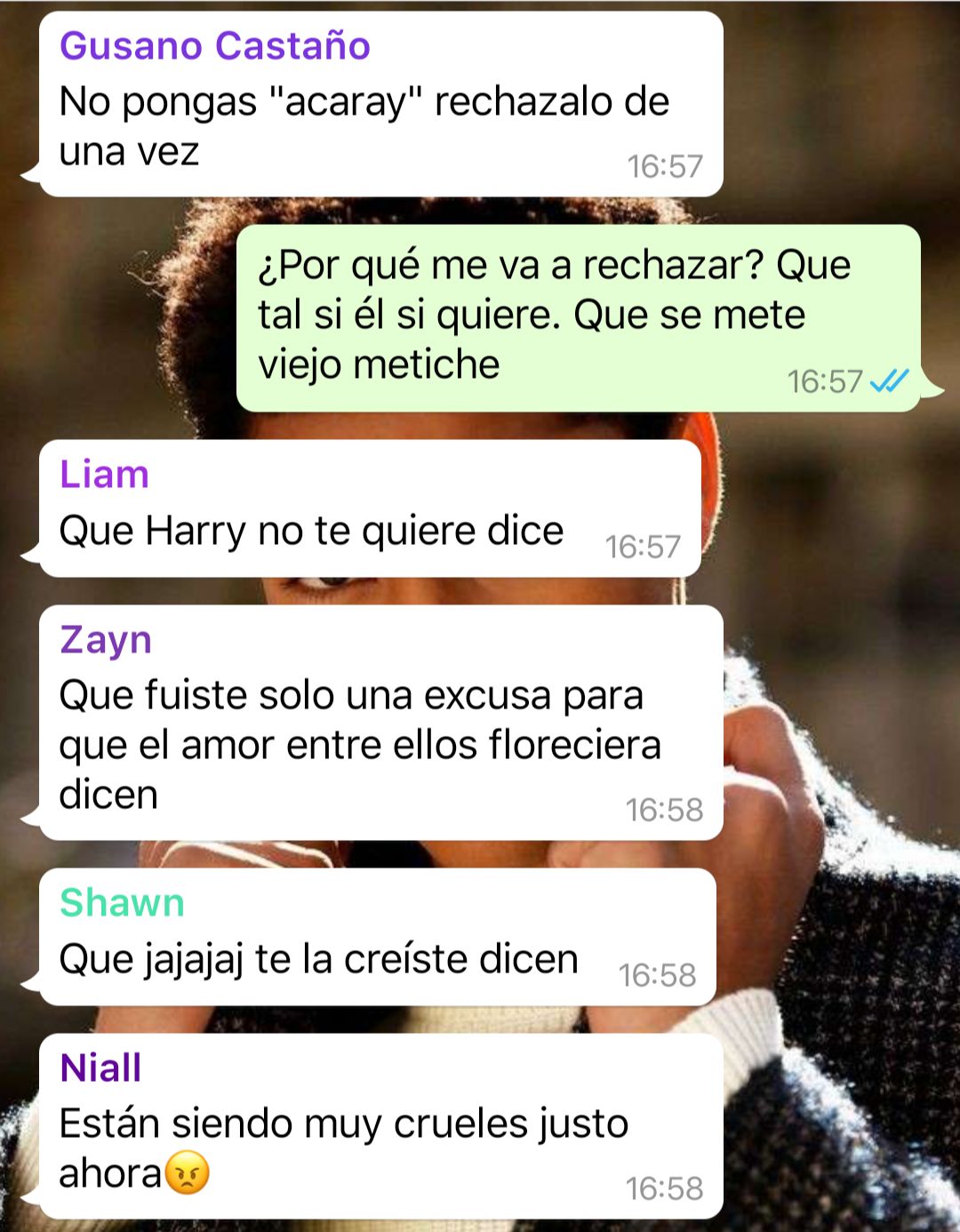Tap the 16:58 timestamp on Shawn's message

click(657, 975)
